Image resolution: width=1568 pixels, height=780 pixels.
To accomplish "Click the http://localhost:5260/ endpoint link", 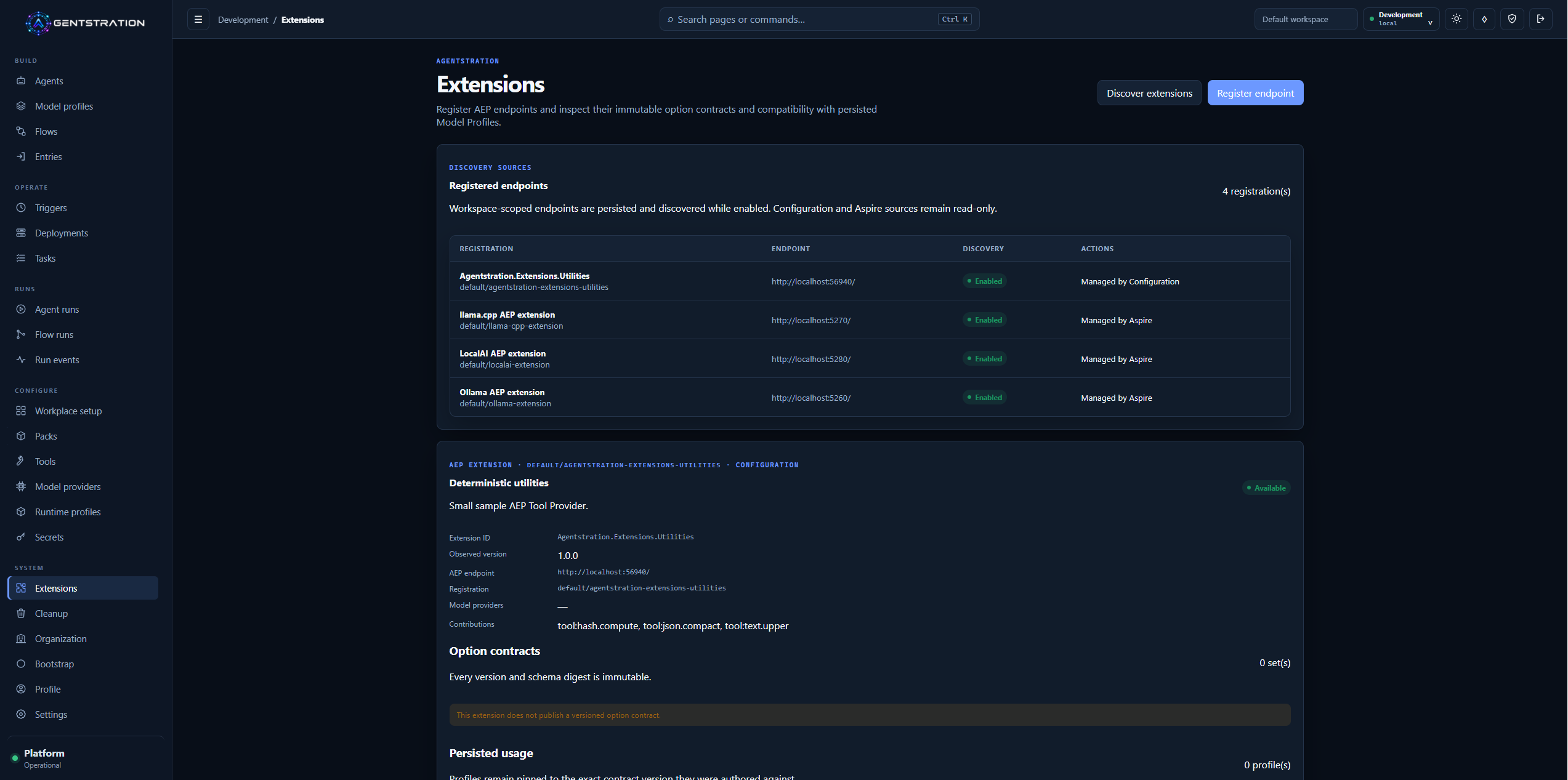I will coord(810,398).
